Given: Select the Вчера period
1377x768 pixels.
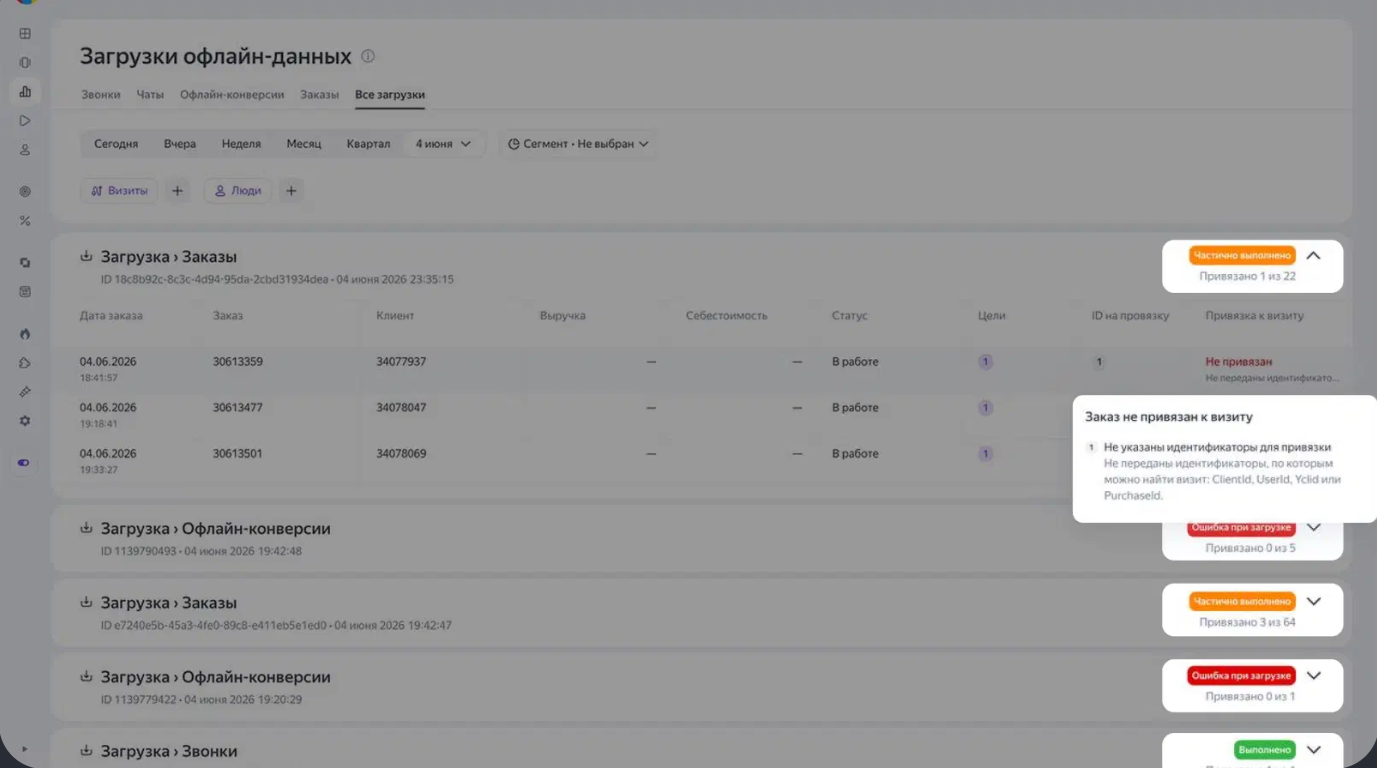Looking at the screenshot, I should [x=180, y=144].
